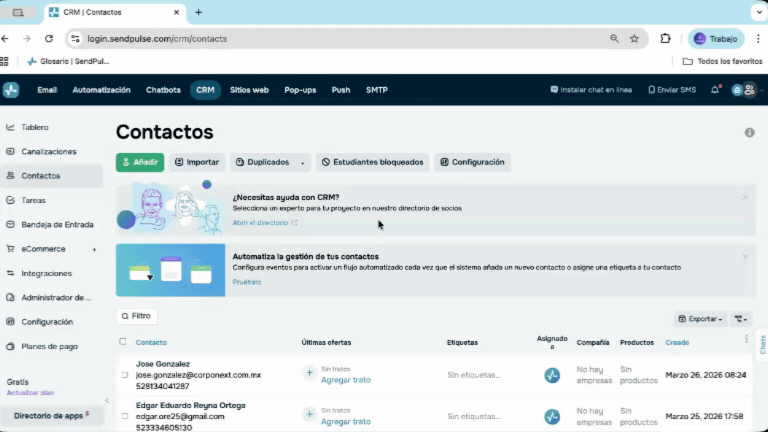
Task: Close the CRM help banner
Action: point(745,198)
